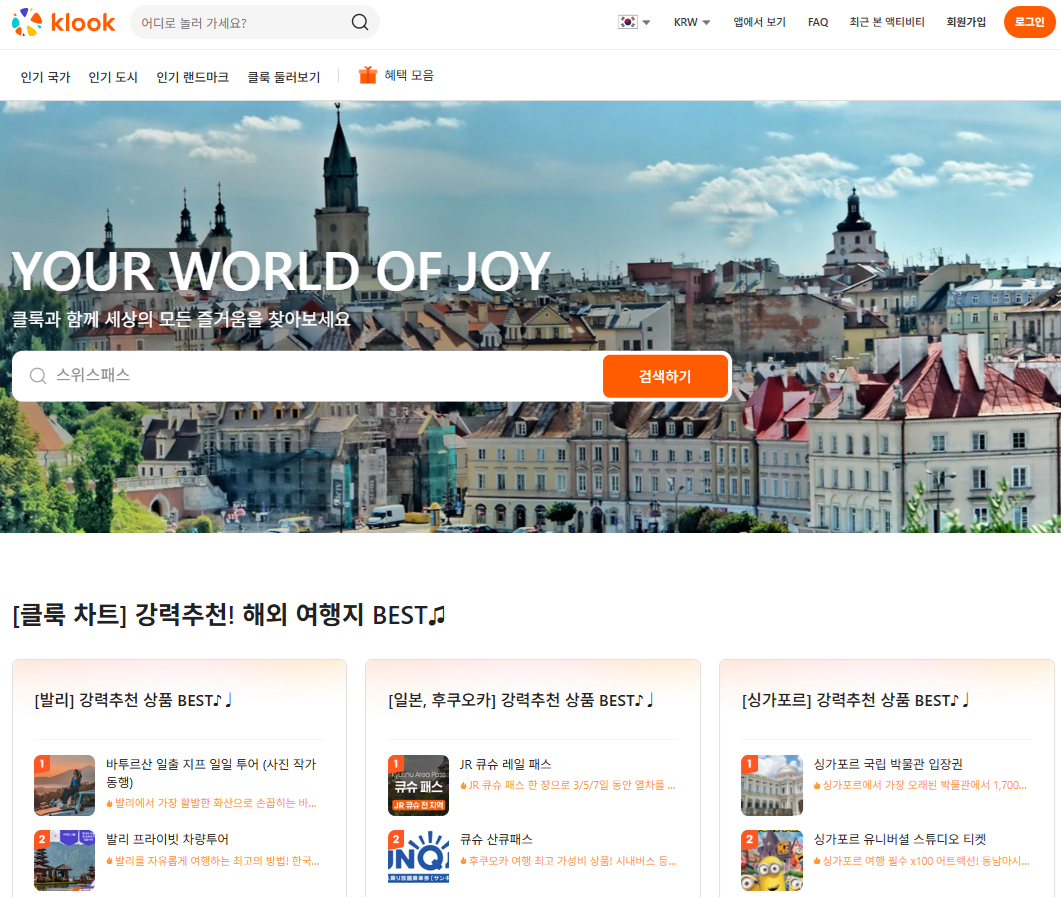Screen dimensions: 1061x897
Task: Click the search icon inside the hero search field
Action: tap(38, 375)
